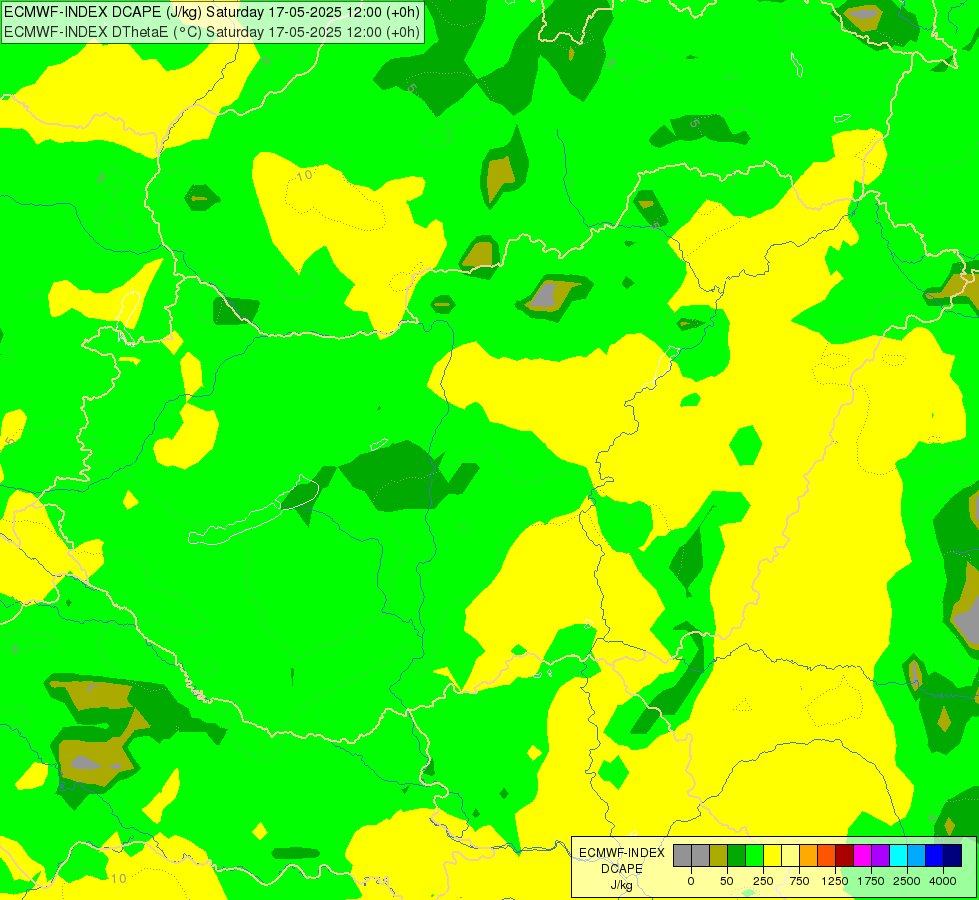Click the legend value 4000
The height and width of the screenshot is (900, 979).
coord(943,881)
